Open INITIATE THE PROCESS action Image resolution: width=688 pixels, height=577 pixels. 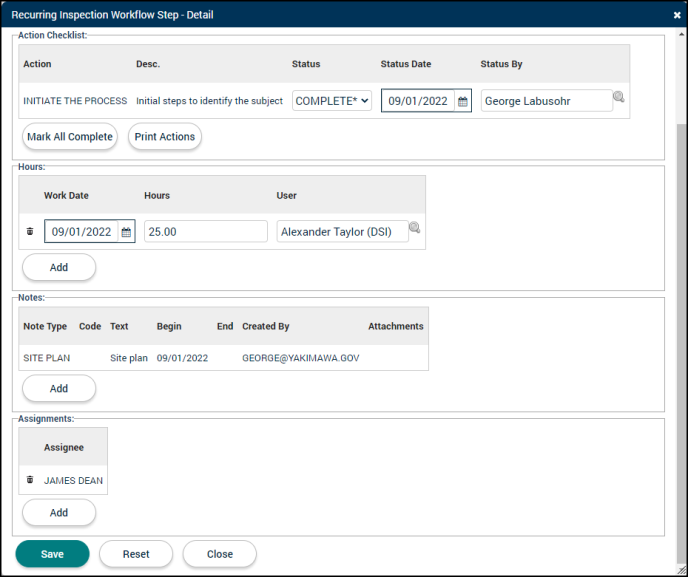coord(75,101)
